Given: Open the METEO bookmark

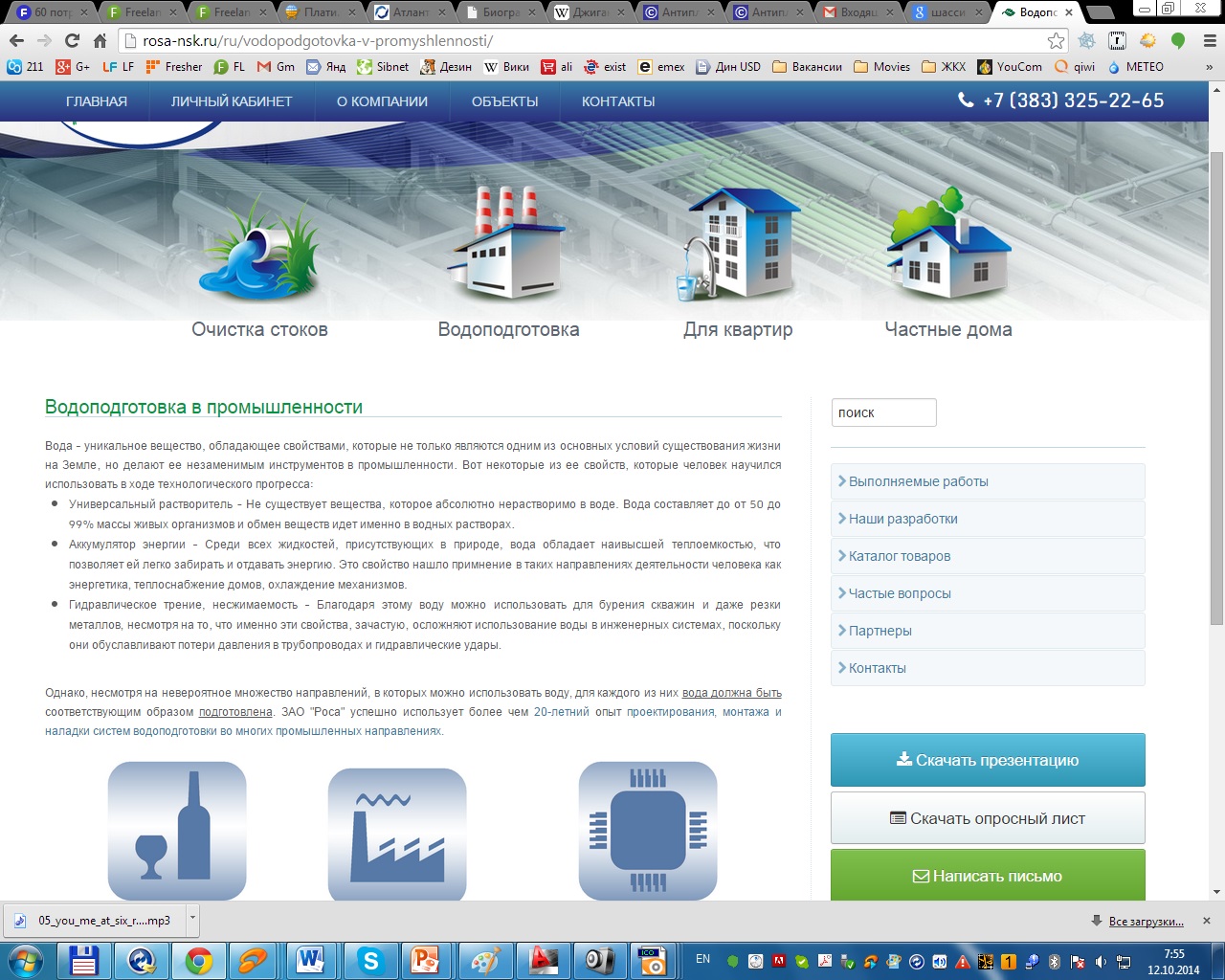Looking at the screenshot, I should pyautogui.click(x=1136, y=67).
